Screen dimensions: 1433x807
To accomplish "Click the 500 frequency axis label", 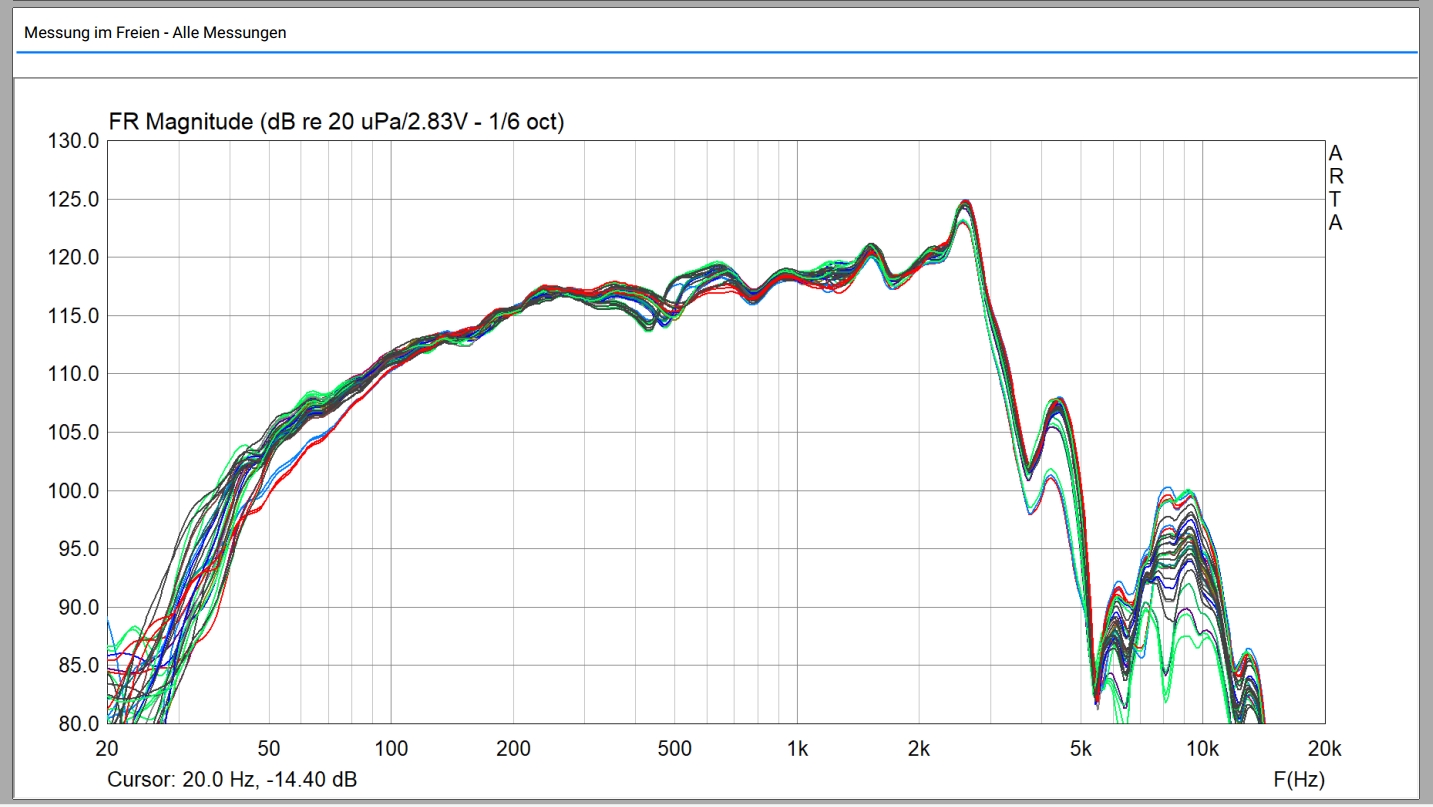I will pyautogui.click(x=675, y=749).
